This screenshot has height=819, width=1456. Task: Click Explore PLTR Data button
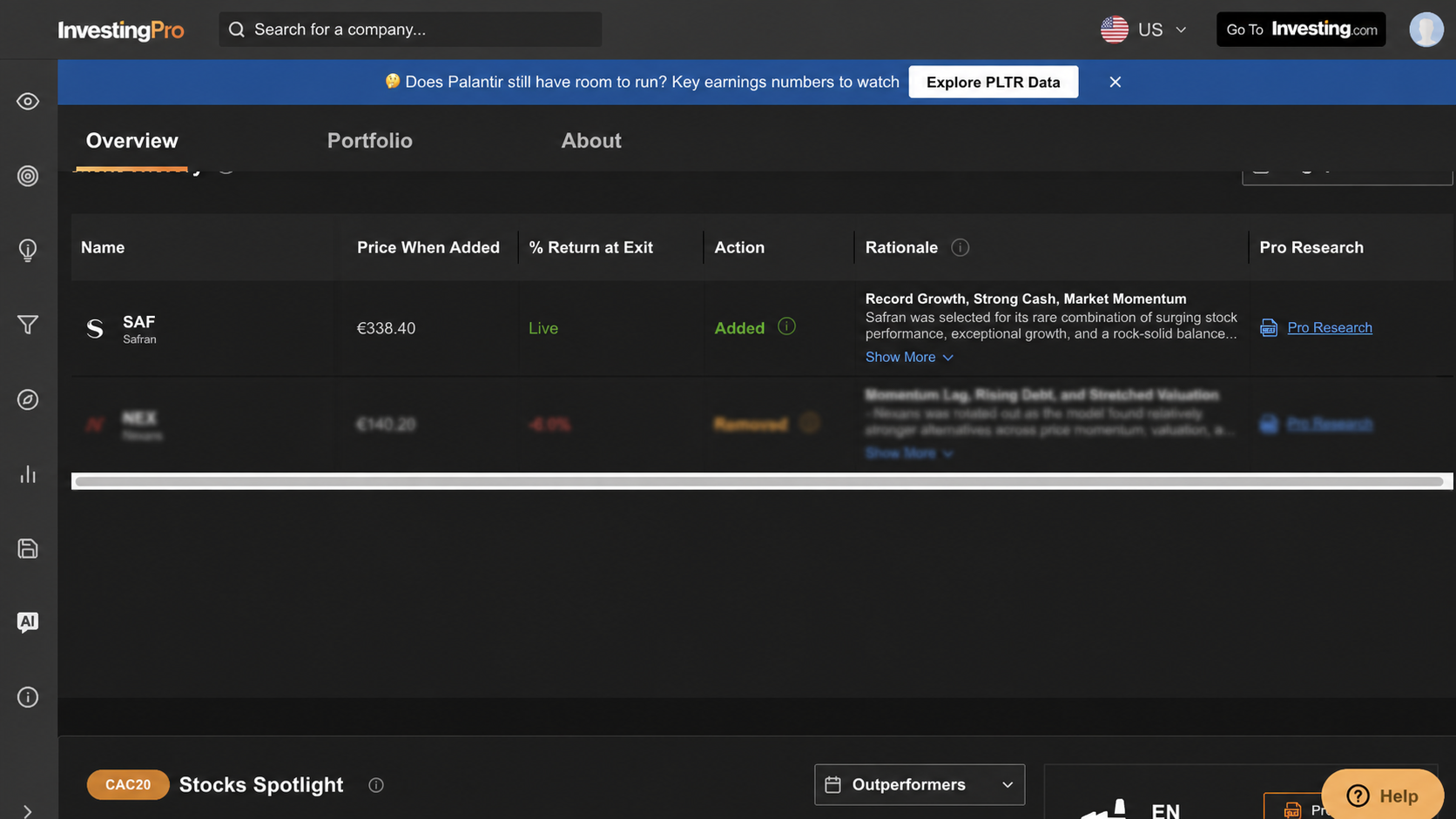tap(994, 82)
